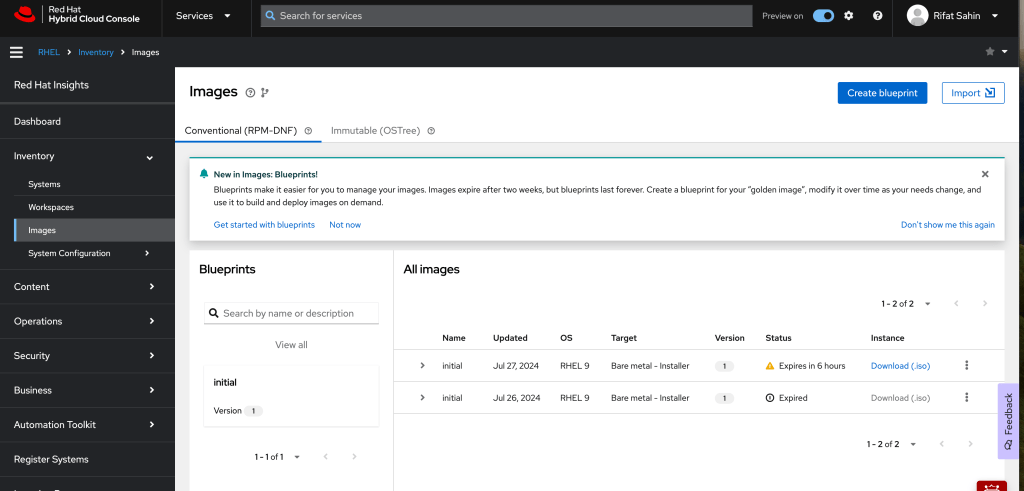
Task: Download the .iso for the Jul 27 image
Action: coord(901,366)
